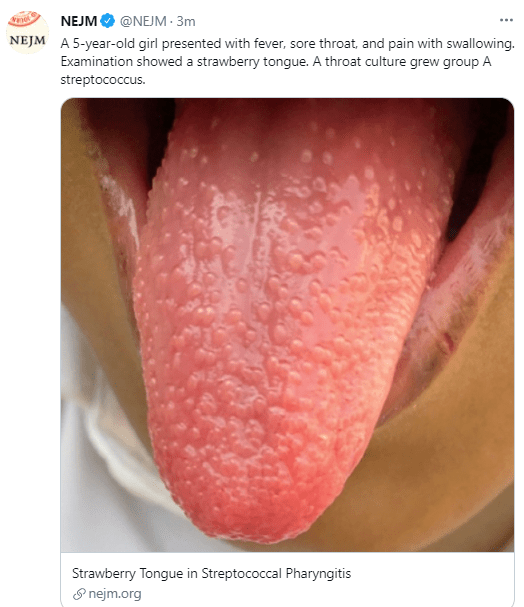The width and height of the screenshot is (524, 607).
Task: Open the @NEJM handle link
Action: tap(143, 21)
